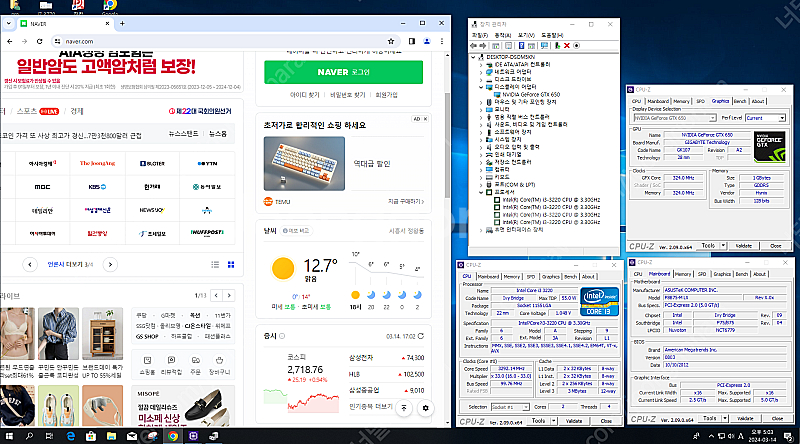Image resolution: width=800 pixels, height=444 pixels.
Task: Go to next shopping live page
Action: tap(229, 295)
